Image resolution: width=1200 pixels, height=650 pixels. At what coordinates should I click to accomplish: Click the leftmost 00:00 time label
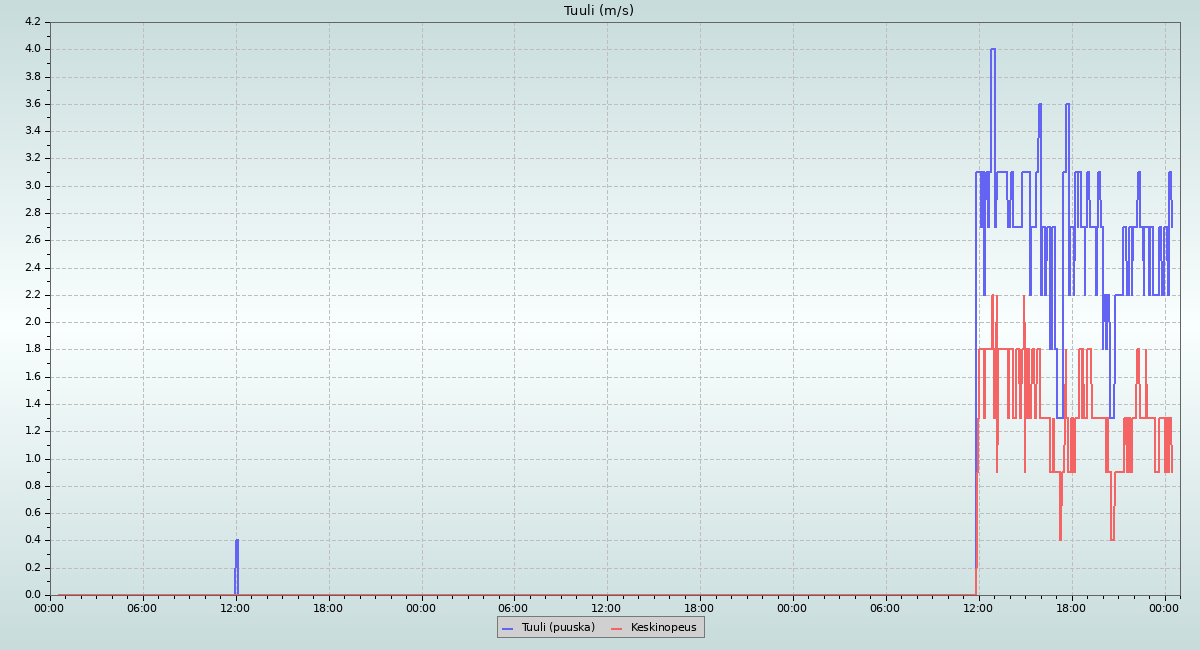pos(50,608)
